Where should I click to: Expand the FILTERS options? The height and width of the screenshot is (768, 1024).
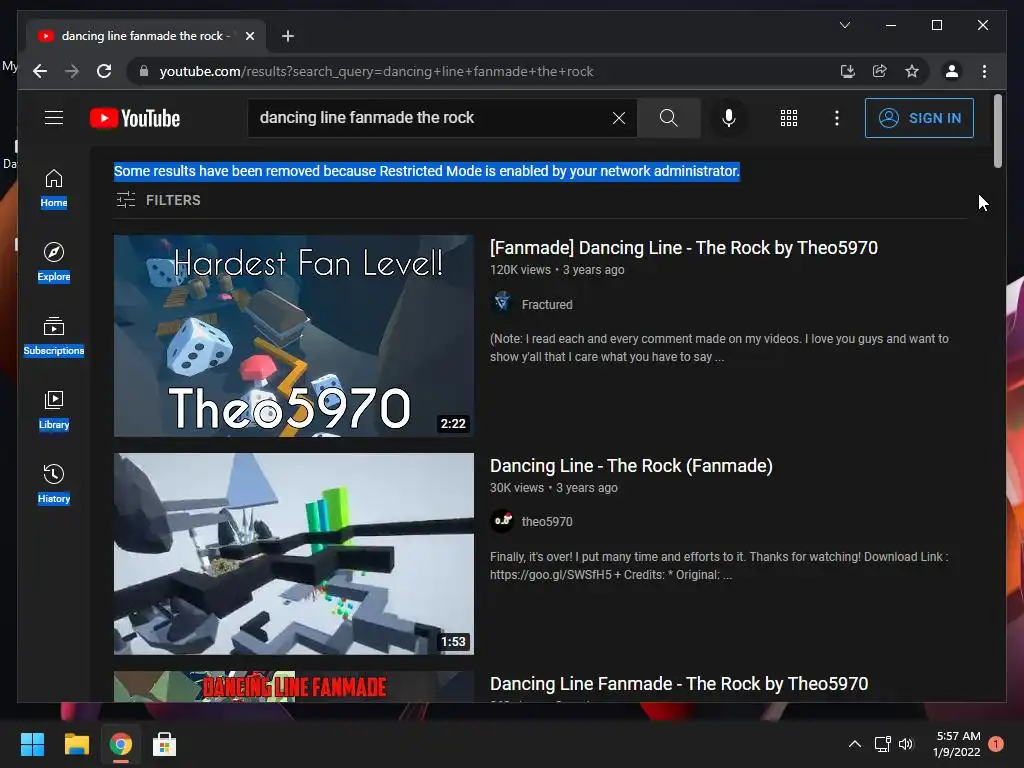(158, 200)
